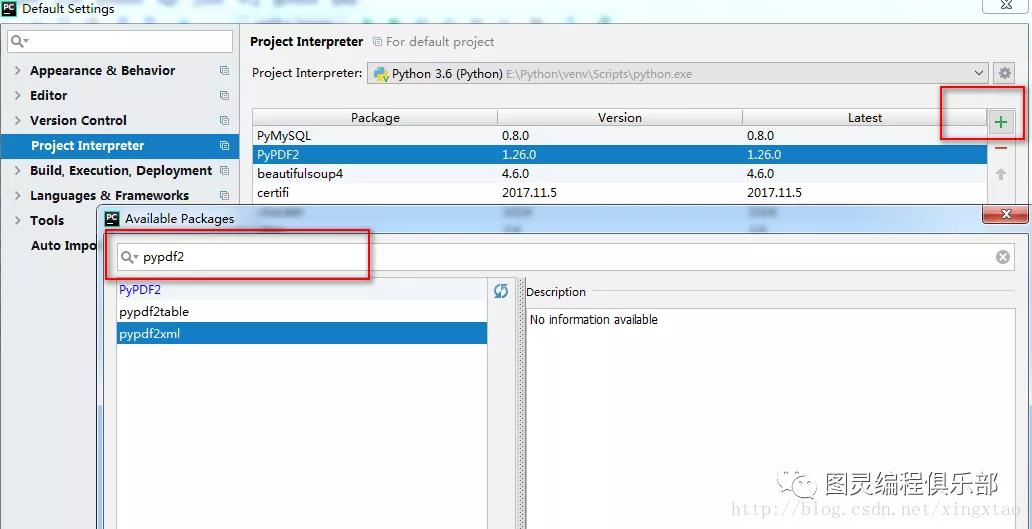The image size is (1032, 529).
Task: Expand the Tools section
Action: (x=17, y=220)
